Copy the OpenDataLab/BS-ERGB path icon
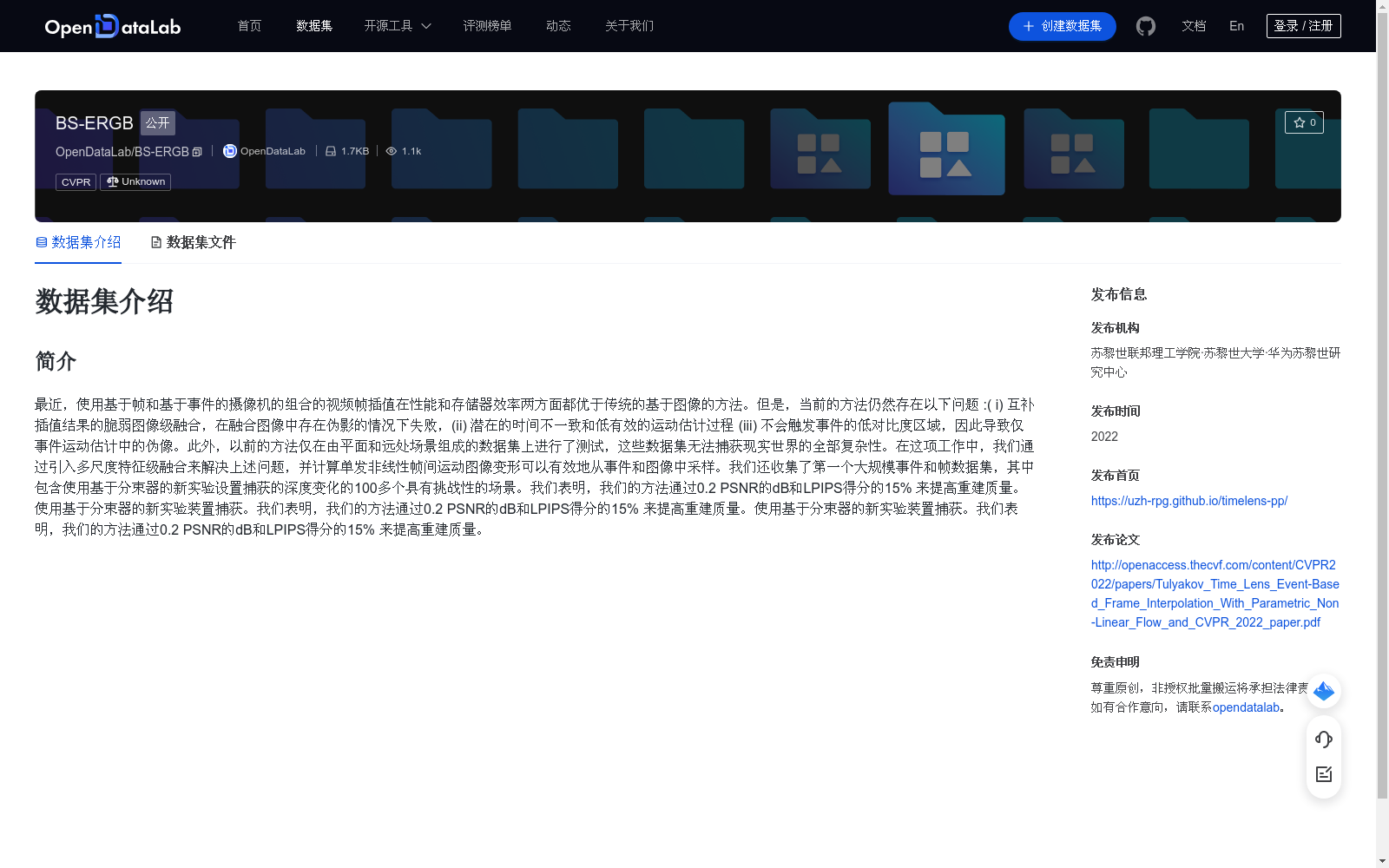 point(197,152)
